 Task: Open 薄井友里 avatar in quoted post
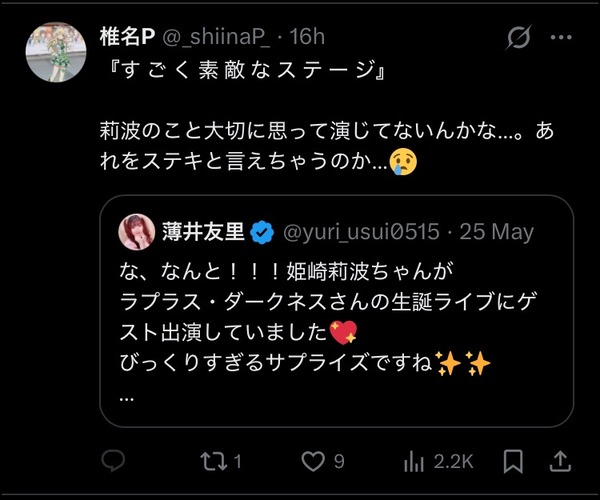tap(137, 232)
